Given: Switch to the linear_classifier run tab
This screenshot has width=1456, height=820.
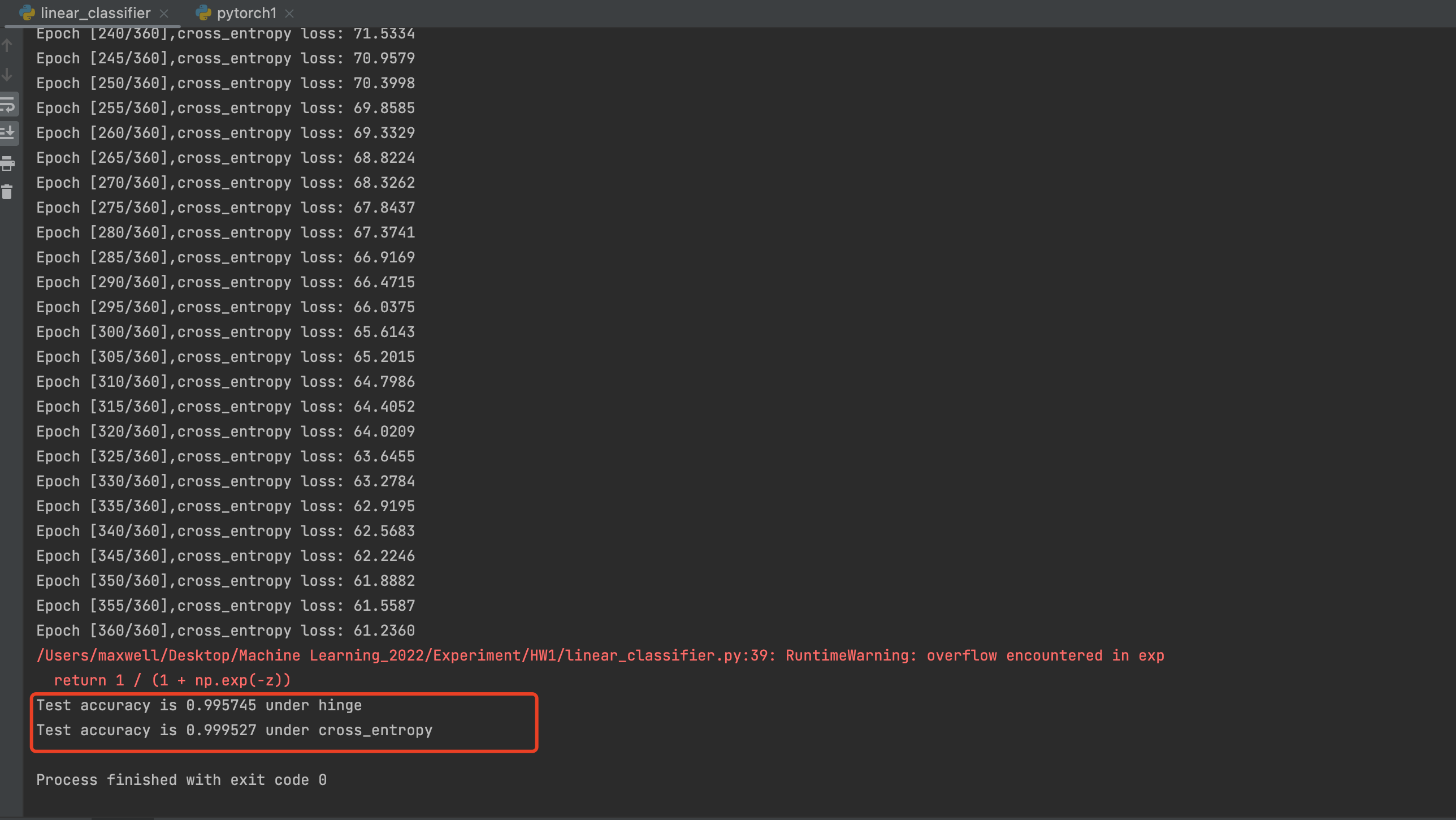Looking at the screenshot, I should click(94, 13).
